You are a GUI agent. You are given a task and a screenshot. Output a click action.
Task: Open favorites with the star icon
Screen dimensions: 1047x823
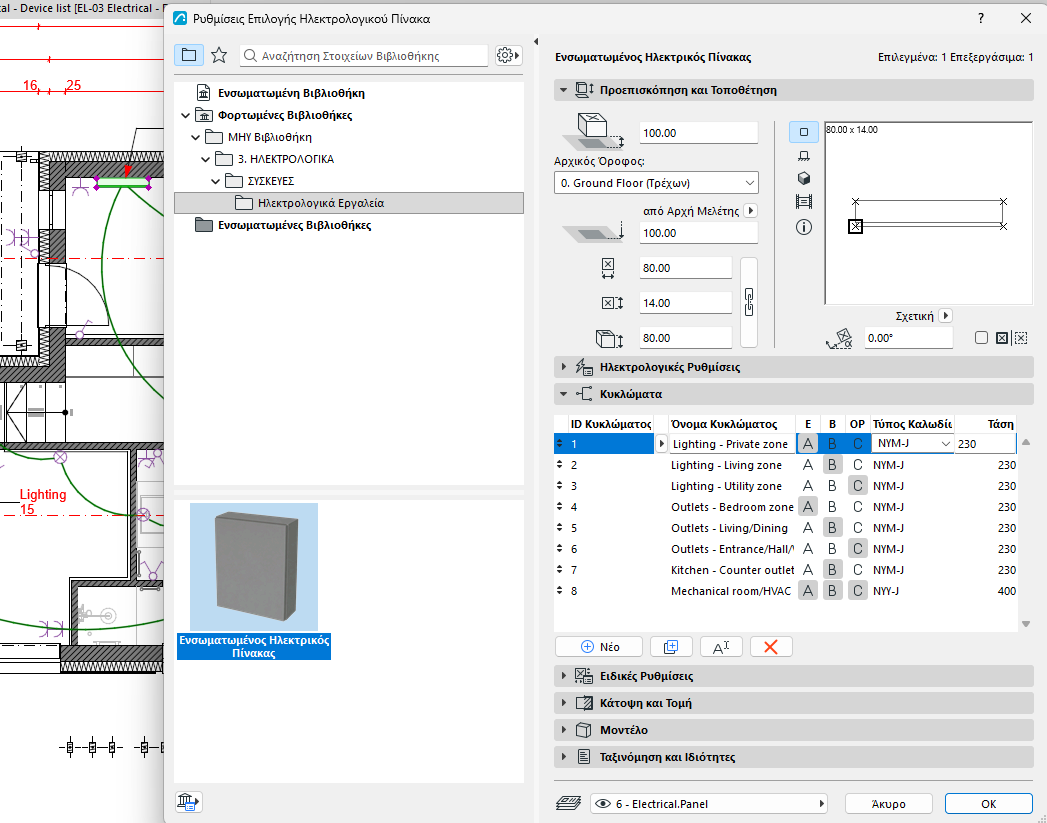219,55
